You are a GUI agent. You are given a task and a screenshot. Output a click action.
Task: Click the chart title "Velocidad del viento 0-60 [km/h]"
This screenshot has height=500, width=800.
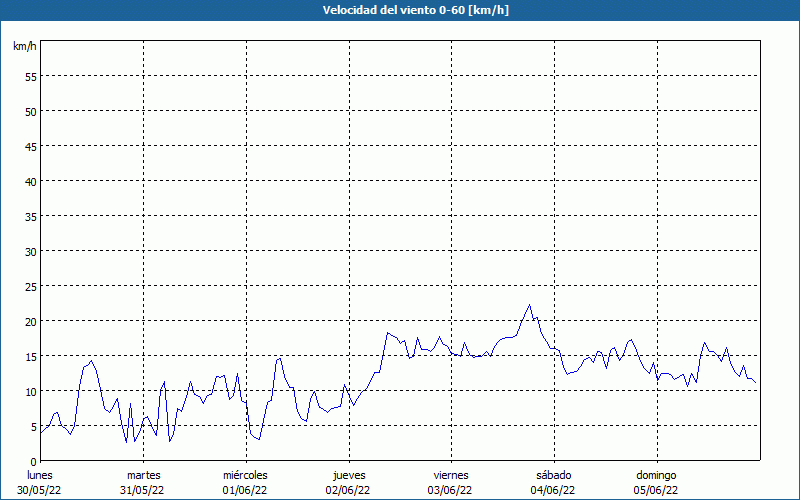415,10
